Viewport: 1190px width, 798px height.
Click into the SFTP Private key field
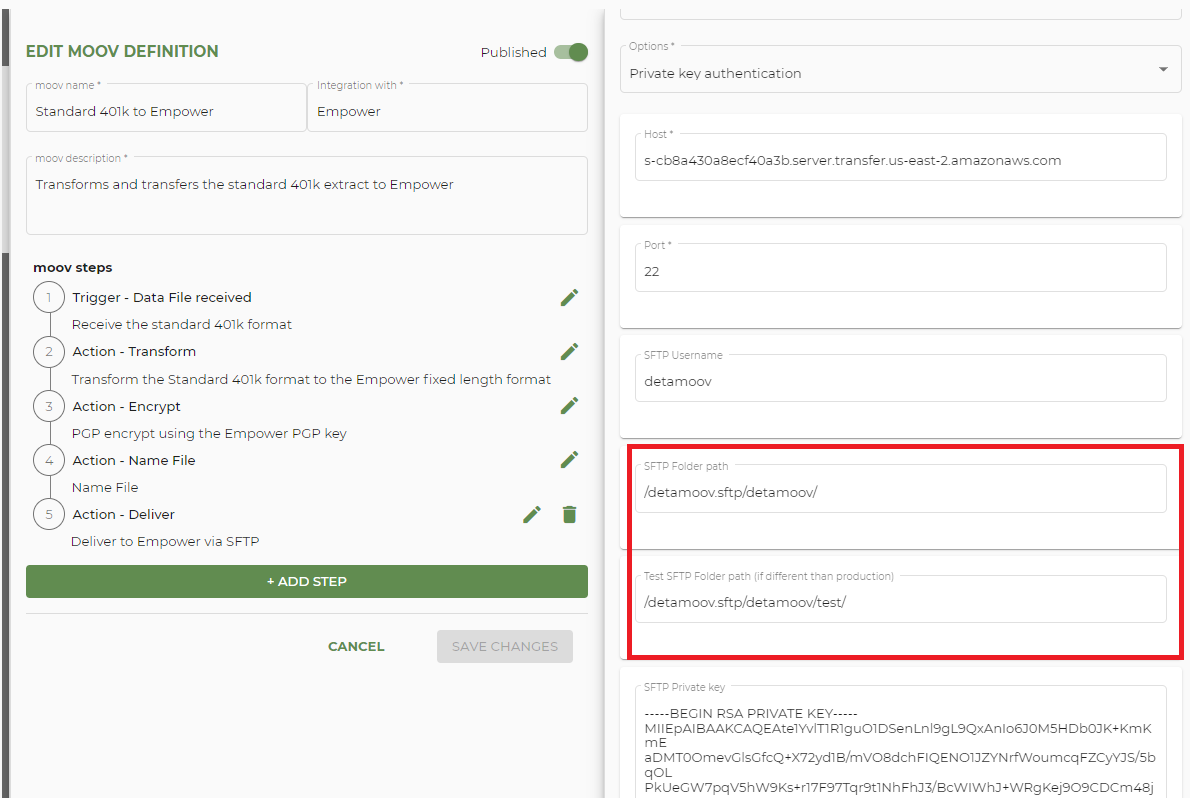pos(901,740)
